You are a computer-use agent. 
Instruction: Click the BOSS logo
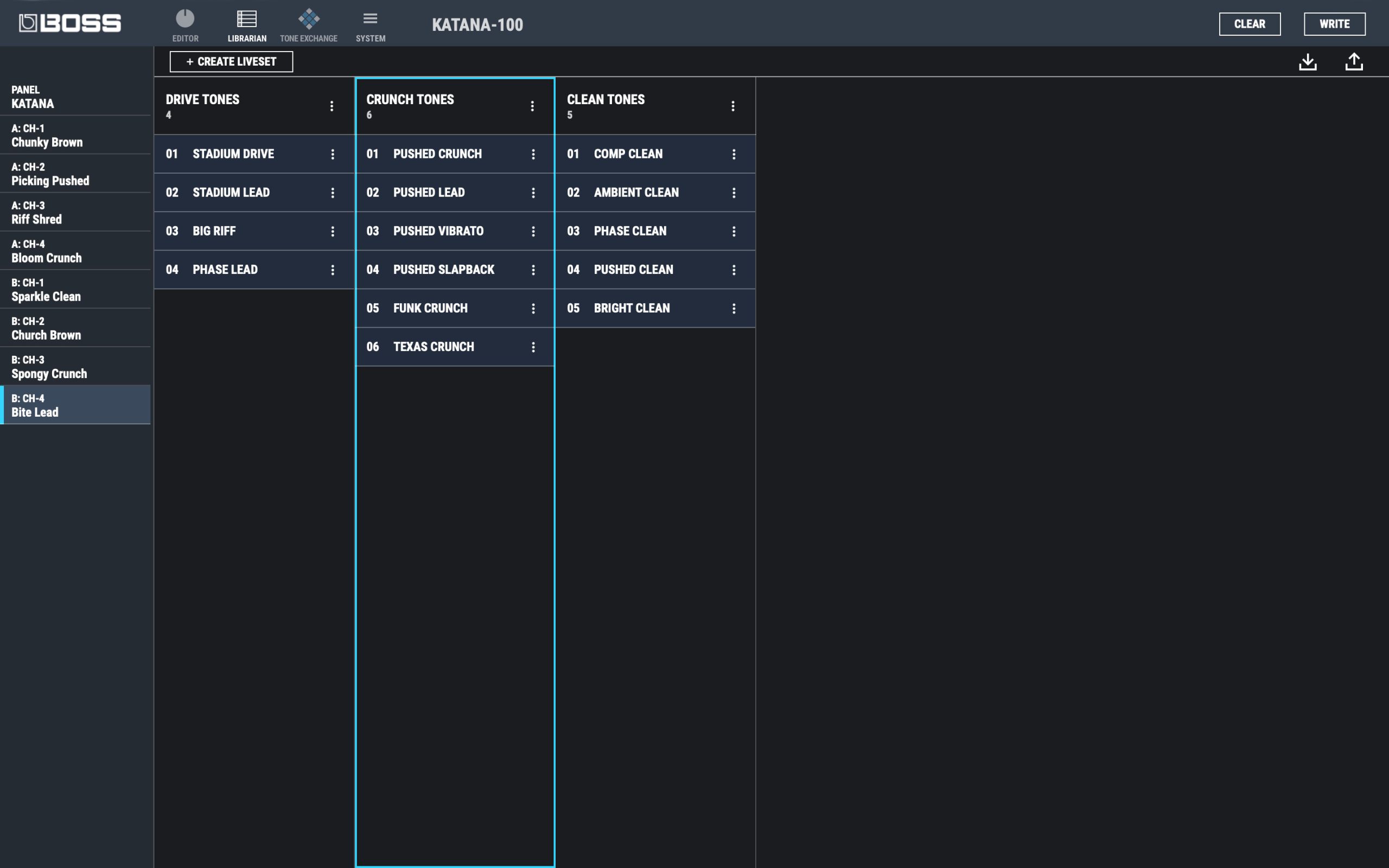[x=70, y=23]
